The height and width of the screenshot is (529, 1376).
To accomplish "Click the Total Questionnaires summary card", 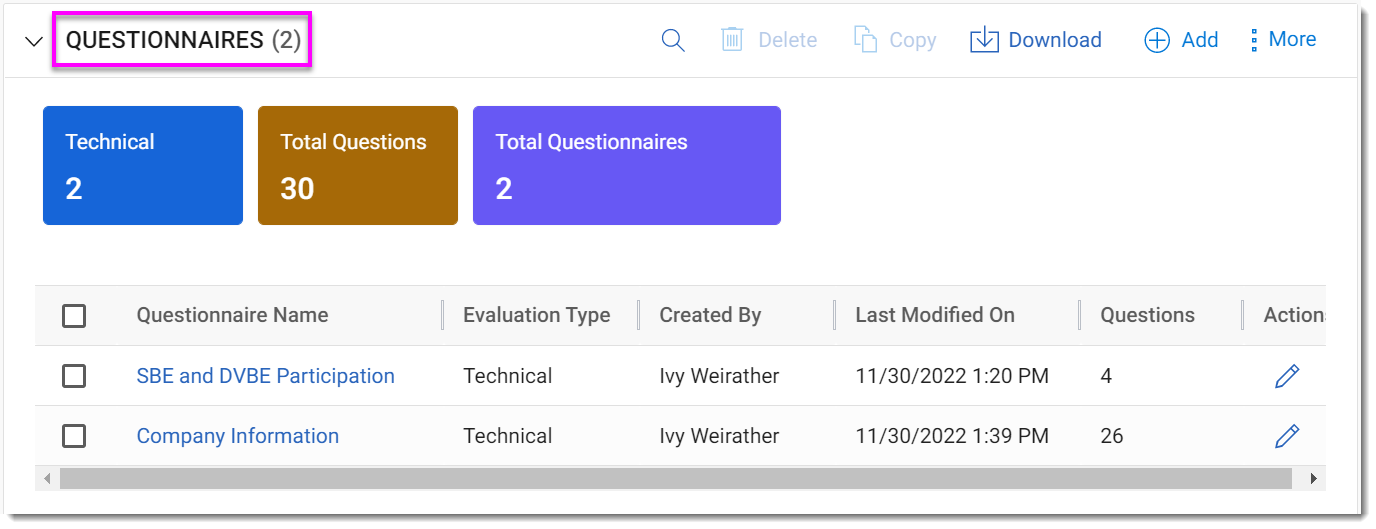I will (x=627, y=165).
